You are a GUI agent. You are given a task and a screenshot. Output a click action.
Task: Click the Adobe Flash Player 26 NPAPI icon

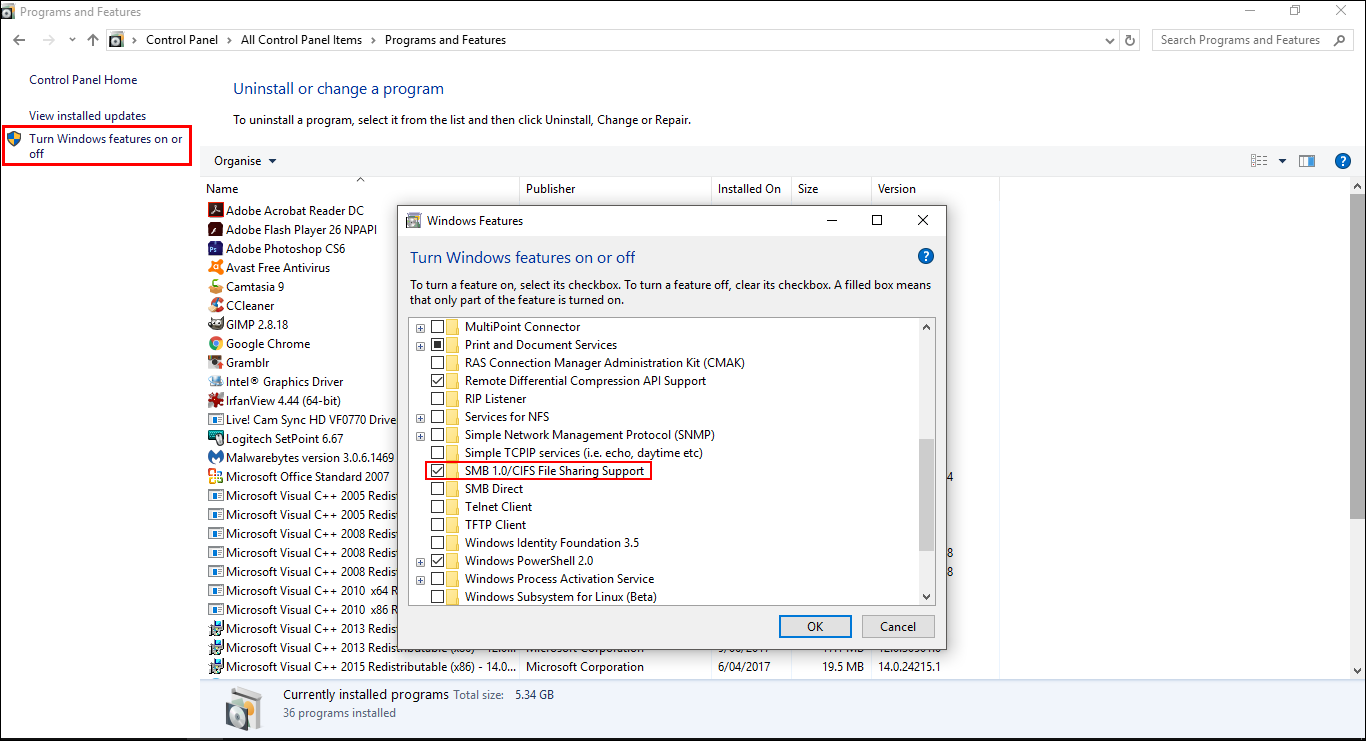[x=215, y=230]
